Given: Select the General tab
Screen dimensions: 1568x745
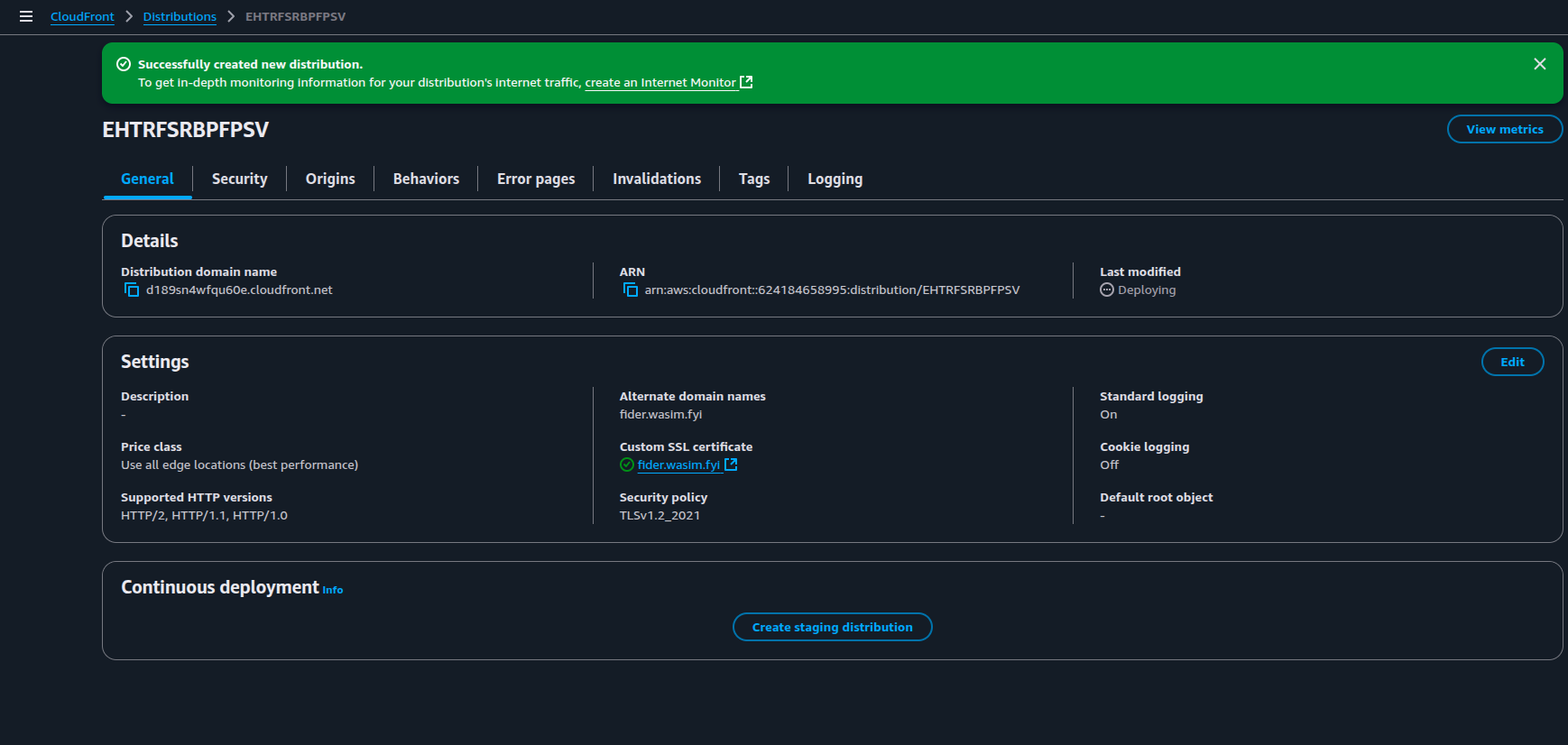Looking at the screenshot, I should click(x=147, y=179).
